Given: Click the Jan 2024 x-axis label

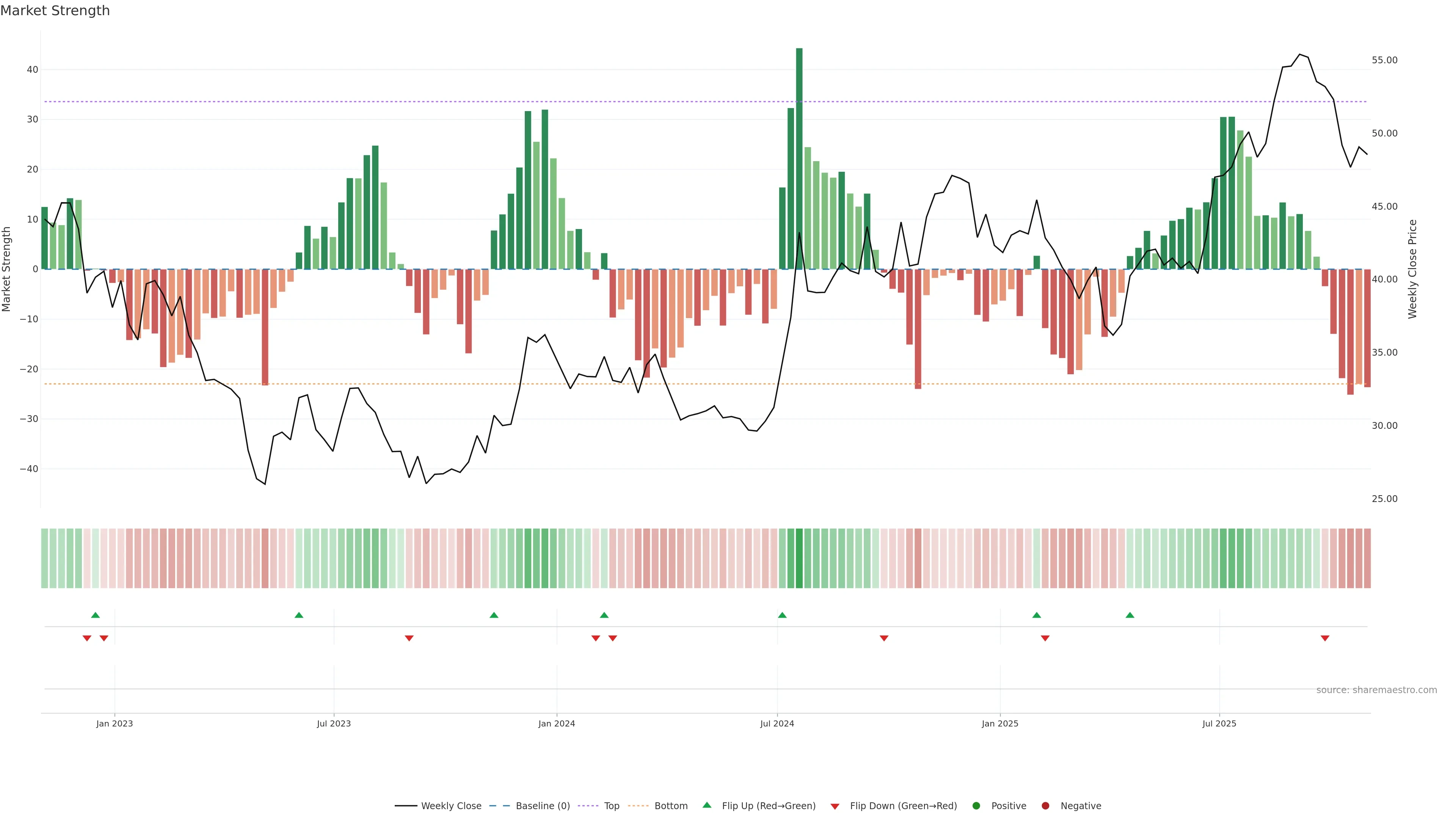Looking at the screenshot, I should (556, 723).
